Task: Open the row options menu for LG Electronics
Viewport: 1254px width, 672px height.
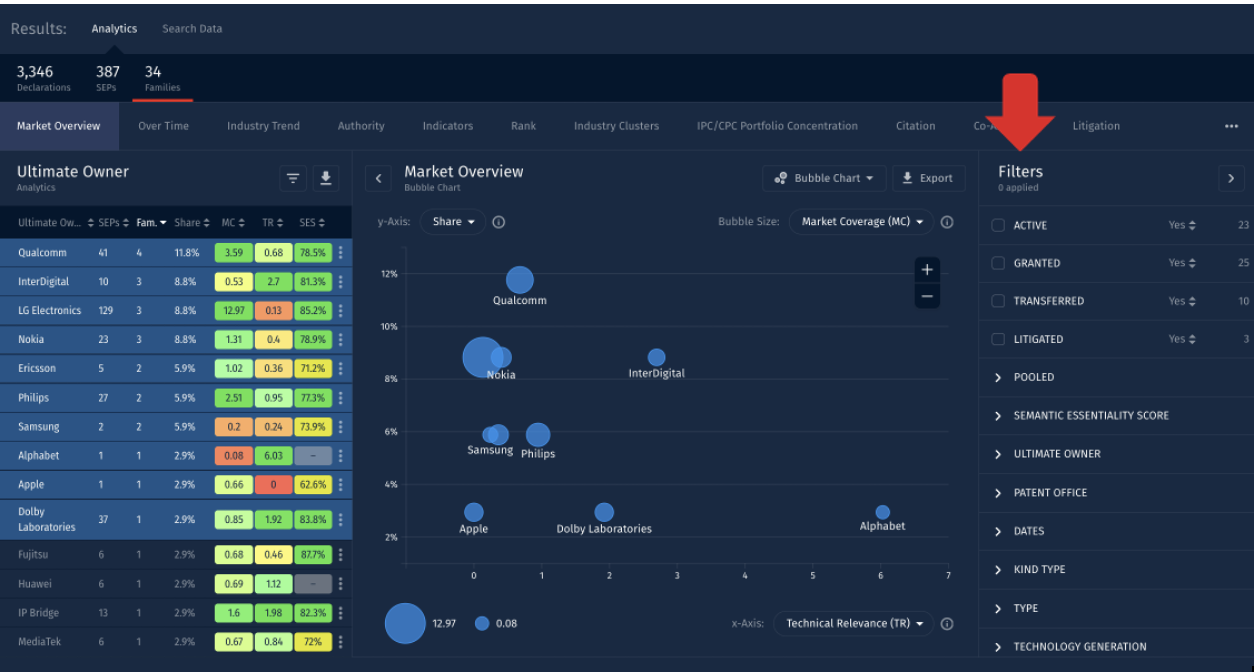Action: point(341,311)
